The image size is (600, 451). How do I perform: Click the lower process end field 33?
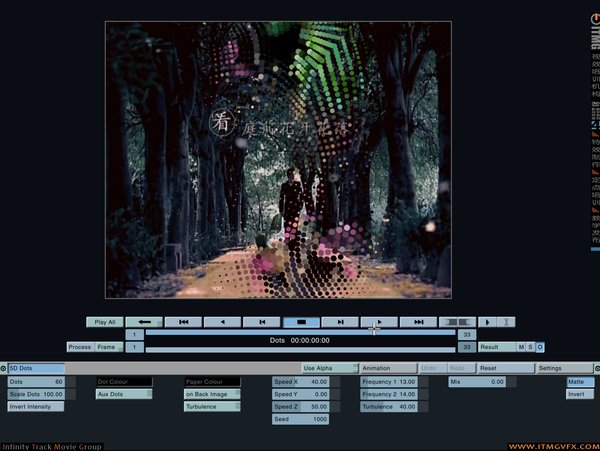pos(467,347)
